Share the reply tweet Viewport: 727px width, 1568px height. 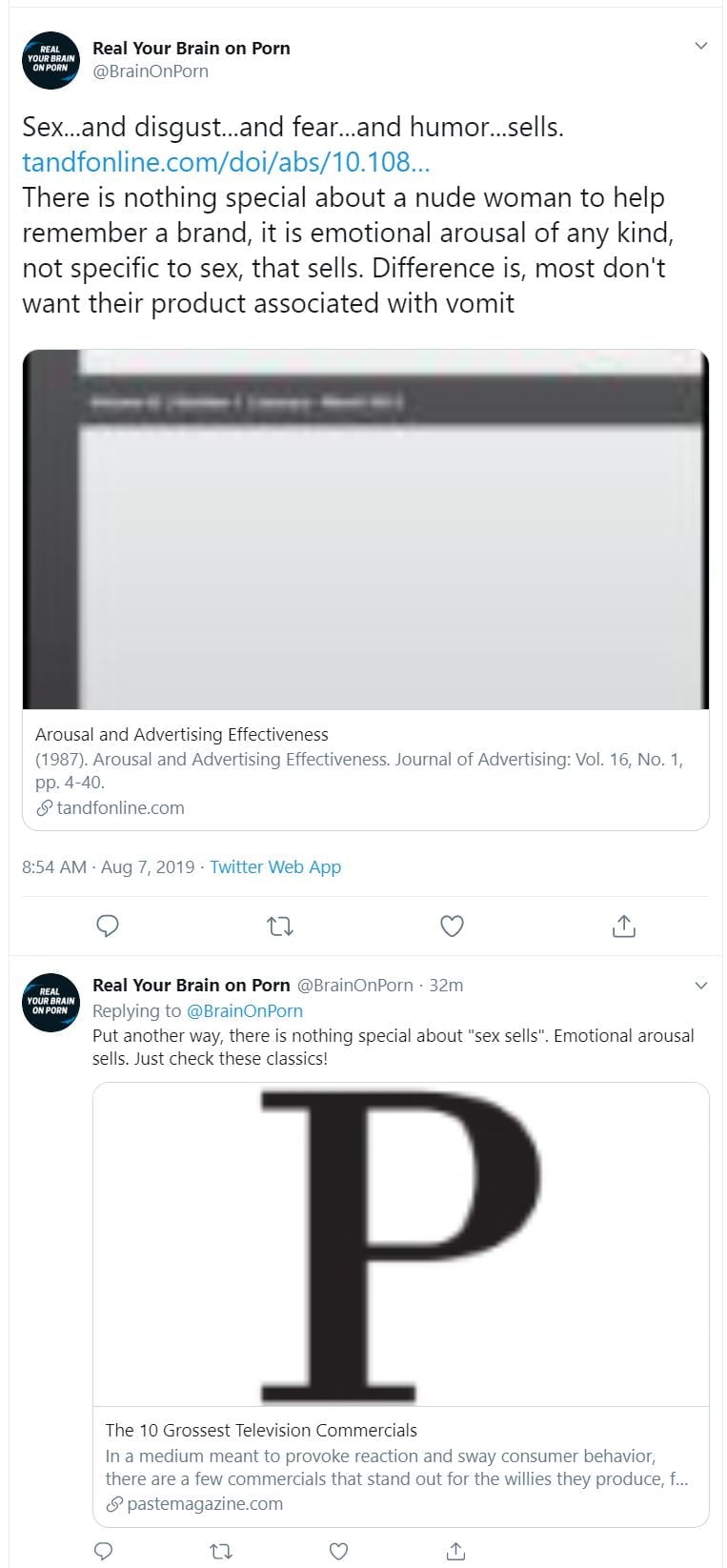click(455, 1551)
